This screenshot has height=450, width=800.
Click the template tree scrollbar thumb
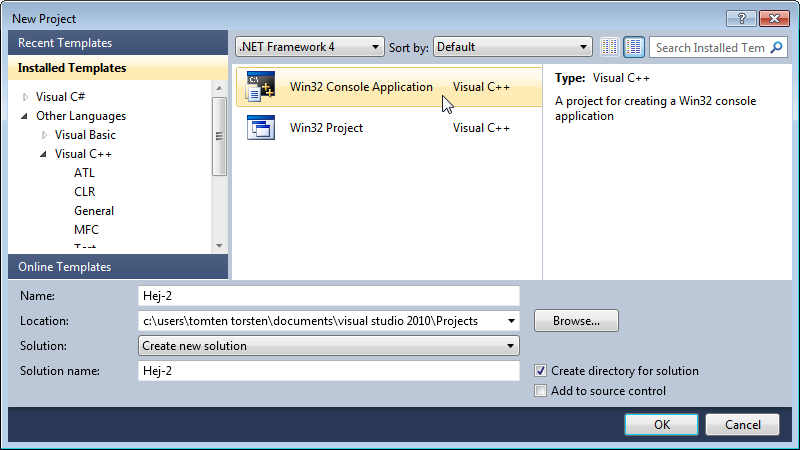219,136
